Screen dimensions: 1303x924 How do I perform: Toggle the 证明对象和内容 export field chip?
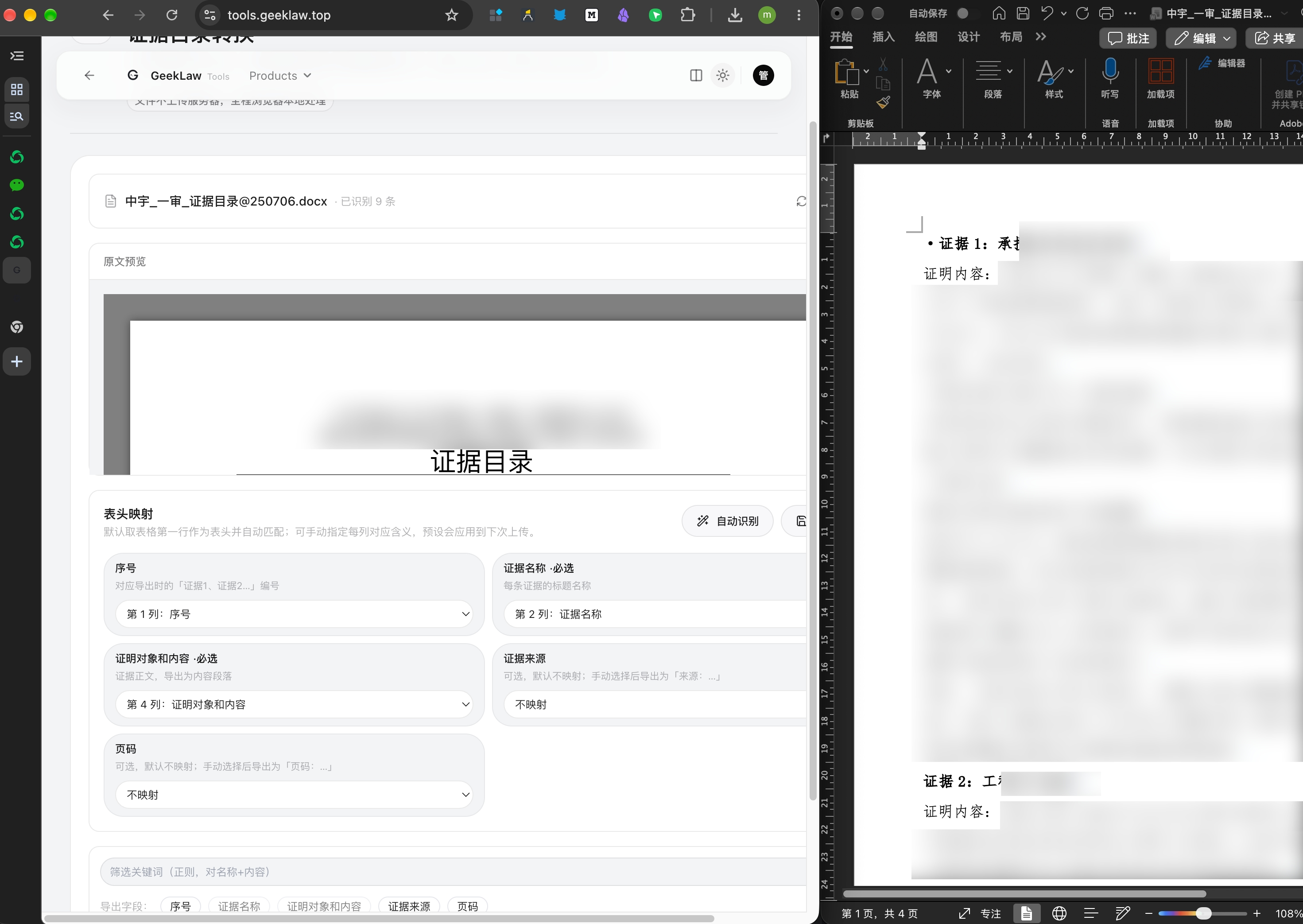click(324, 906)
